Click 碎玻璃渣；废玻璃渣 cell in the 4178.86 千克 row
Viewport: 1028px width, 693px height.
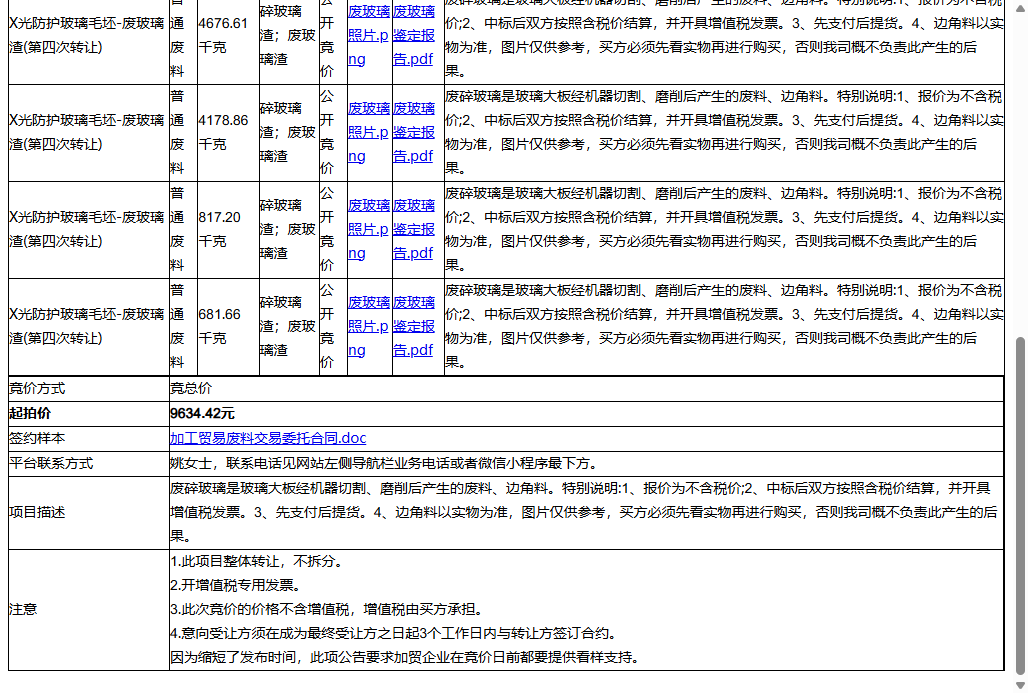tap(288, 132)
